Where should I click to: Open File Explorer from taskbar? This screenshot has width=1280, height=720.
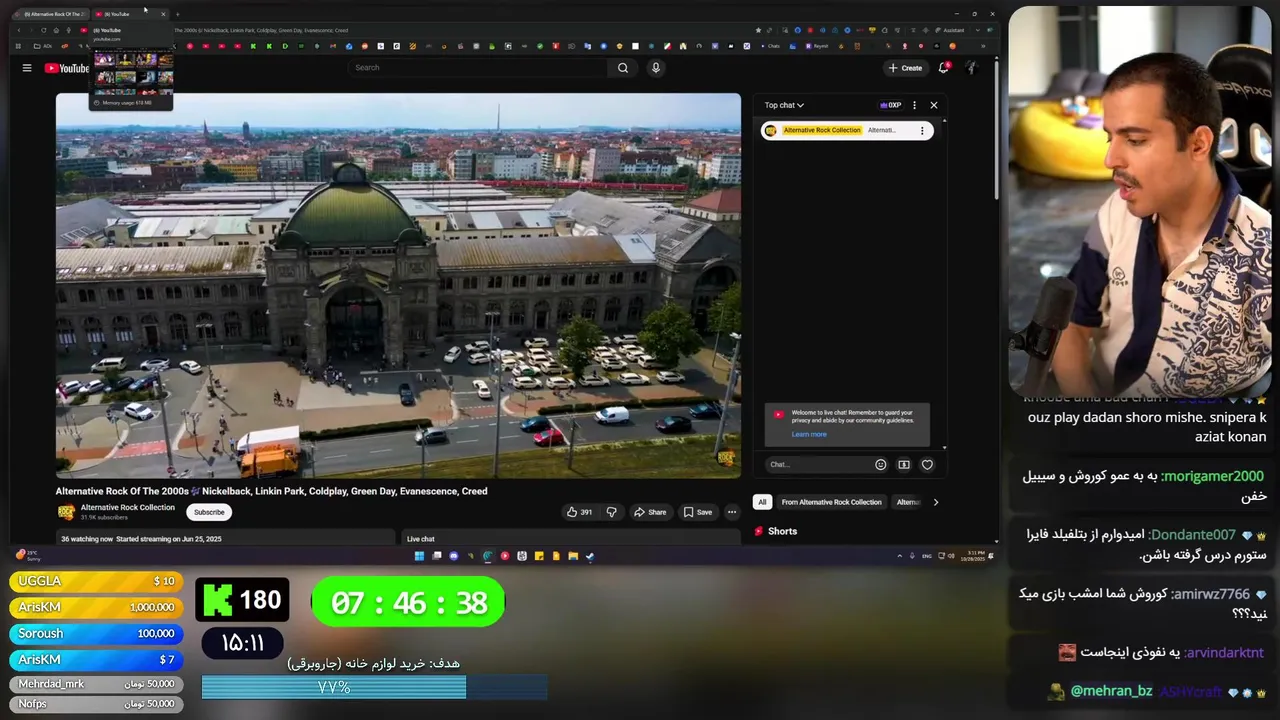573,556
